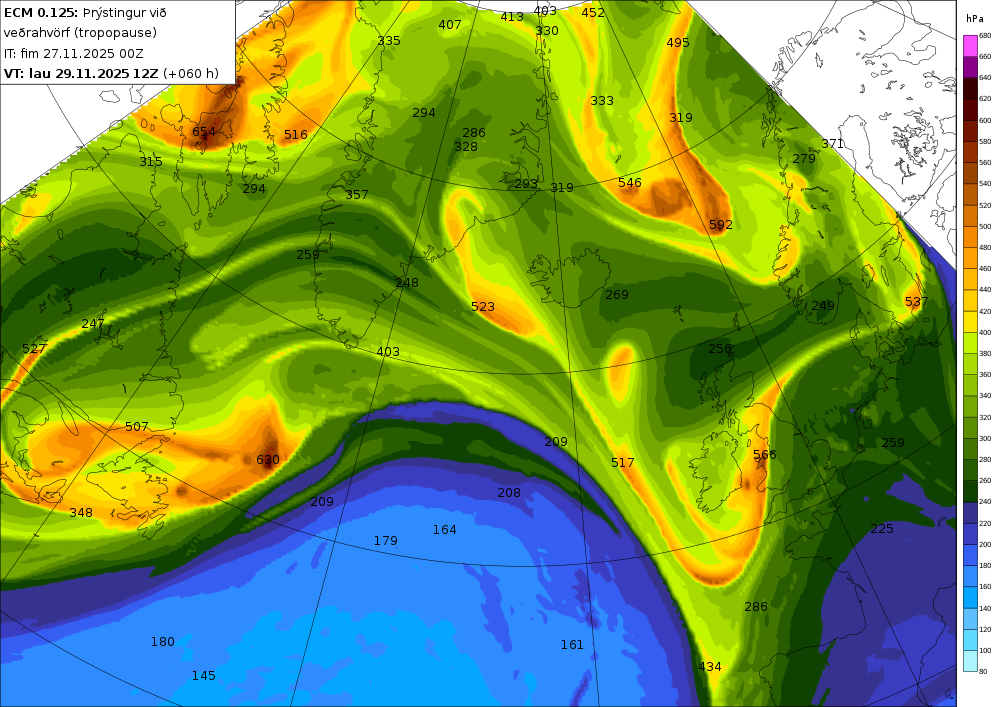Click the '517' pressure value
Image resolution: width=1000 pixels, height=707 pixels.
[622, 463]
